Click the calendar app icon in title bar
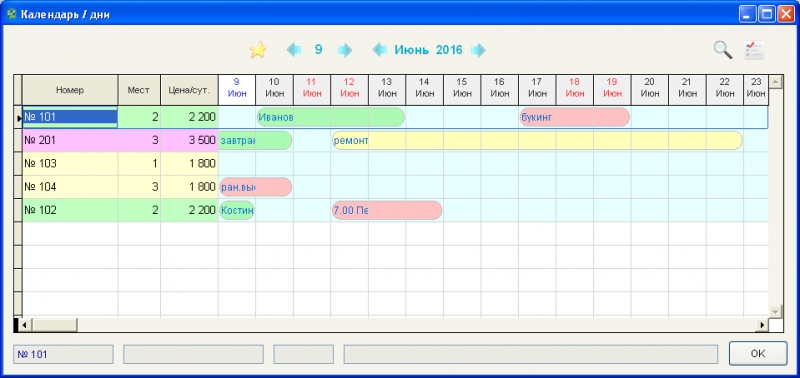Image resolution: width=800 pixels, height=378 pixels. (x=12, y=14)
